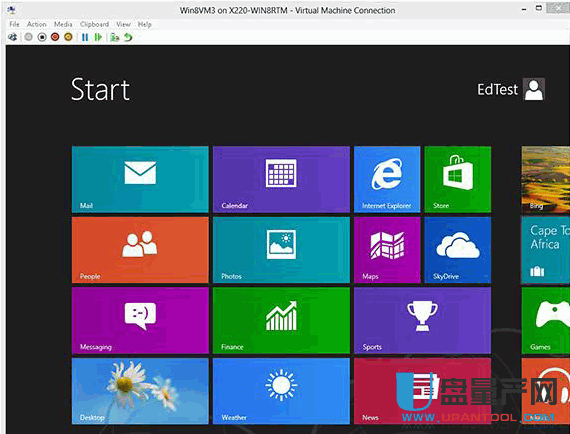Launch the Calendar tile

tap(281, 179)
